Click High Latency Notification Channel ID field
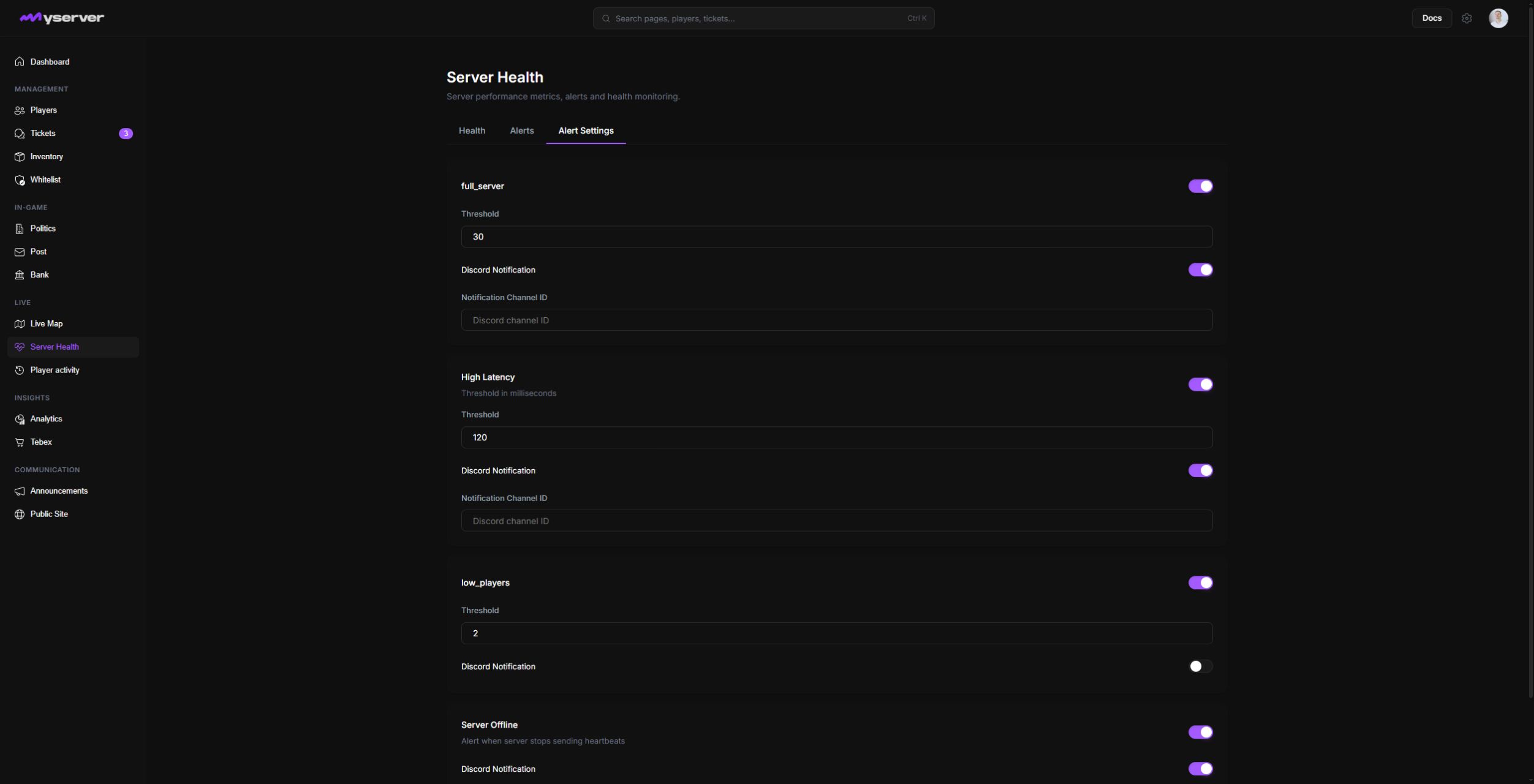1534x784 pixels. click(837, 521)
